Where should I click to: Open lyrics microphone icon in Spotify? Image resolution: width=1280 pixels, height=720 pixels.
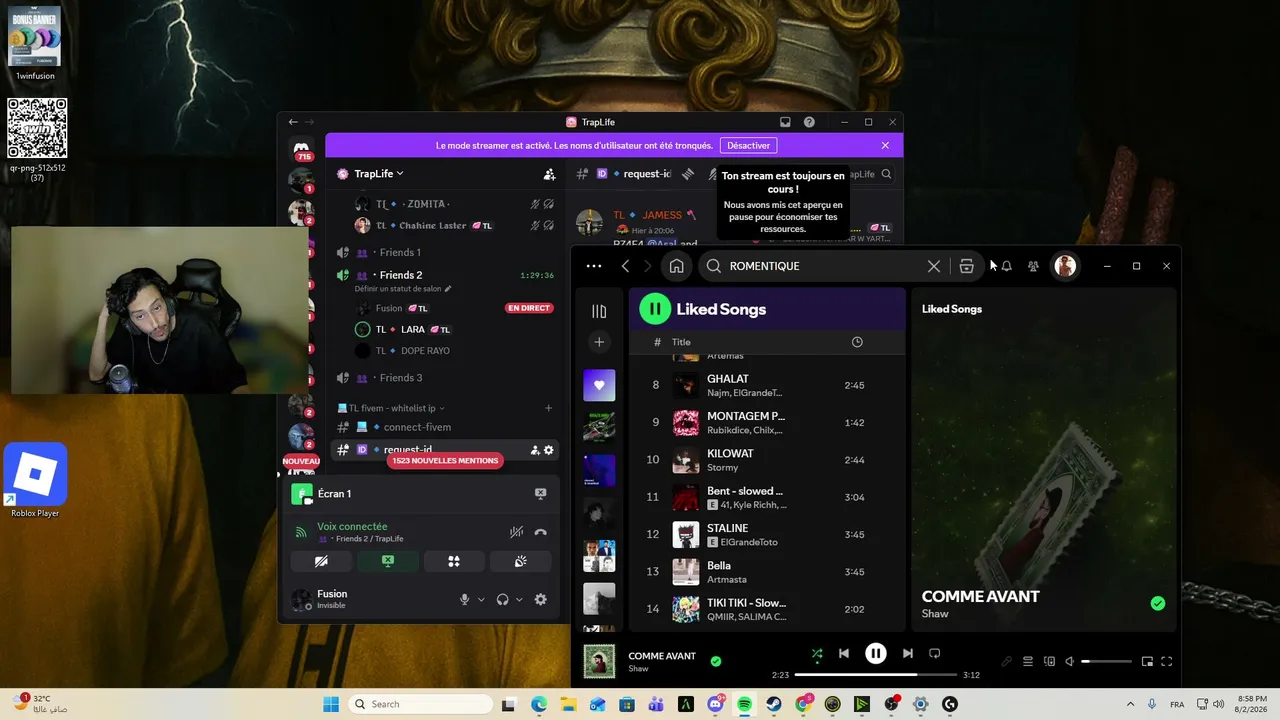[x=1007, y=661]
